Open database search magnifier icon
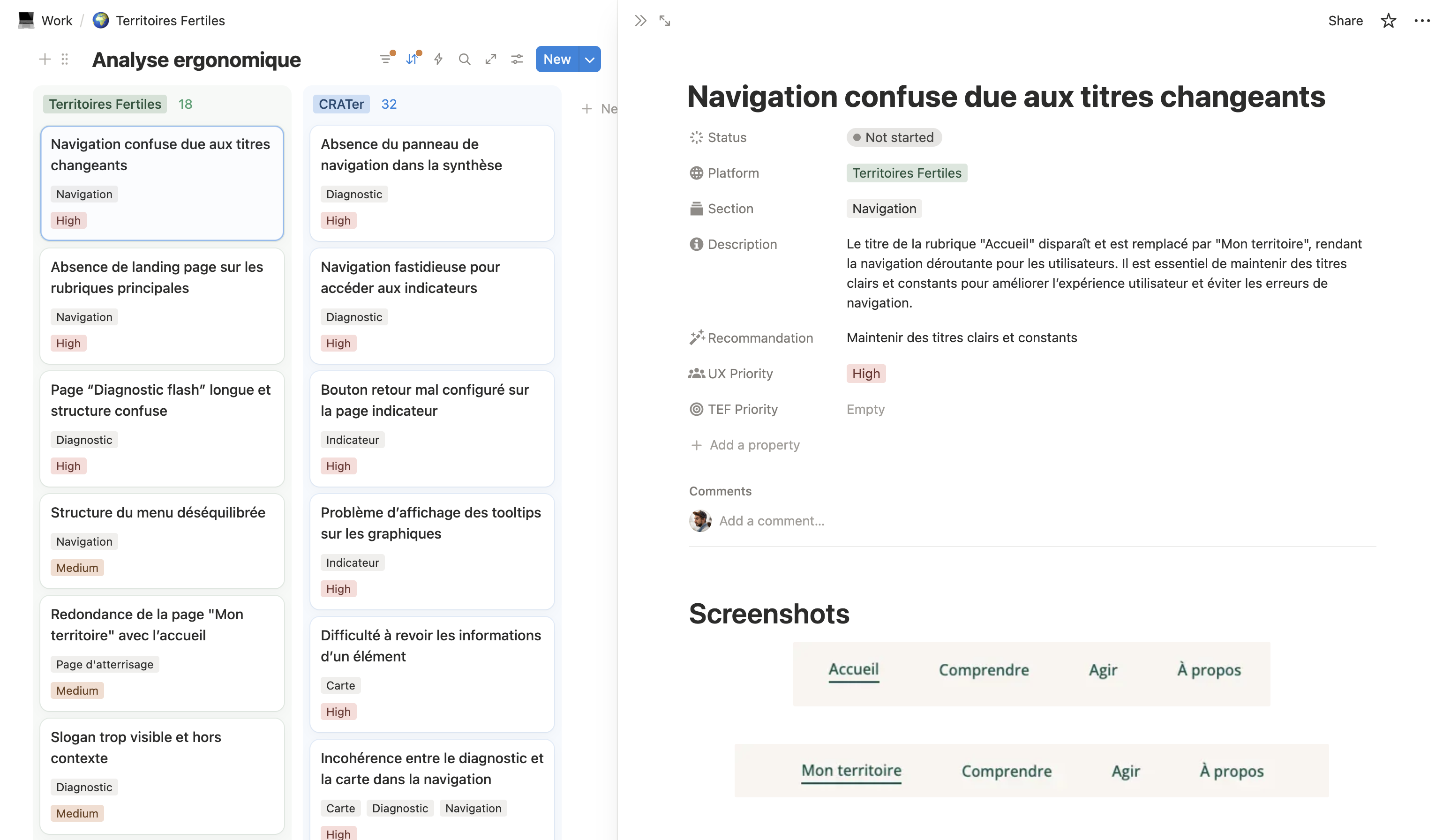Image resolution: width=1443 pixels, height=840 pixels. point(465,59)
